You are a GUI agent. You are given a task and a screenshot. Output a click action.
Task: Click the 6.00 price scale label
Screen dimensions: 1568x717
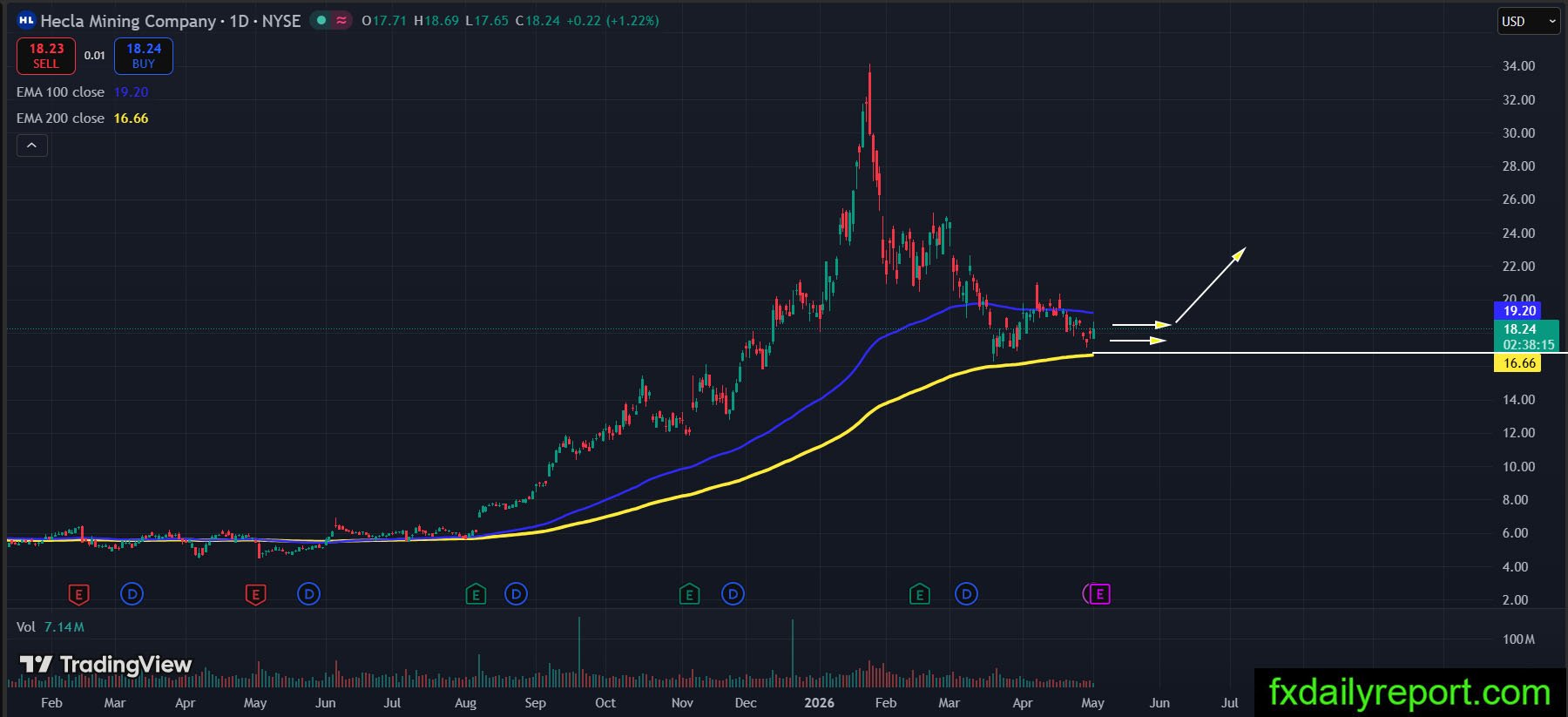1515,533
